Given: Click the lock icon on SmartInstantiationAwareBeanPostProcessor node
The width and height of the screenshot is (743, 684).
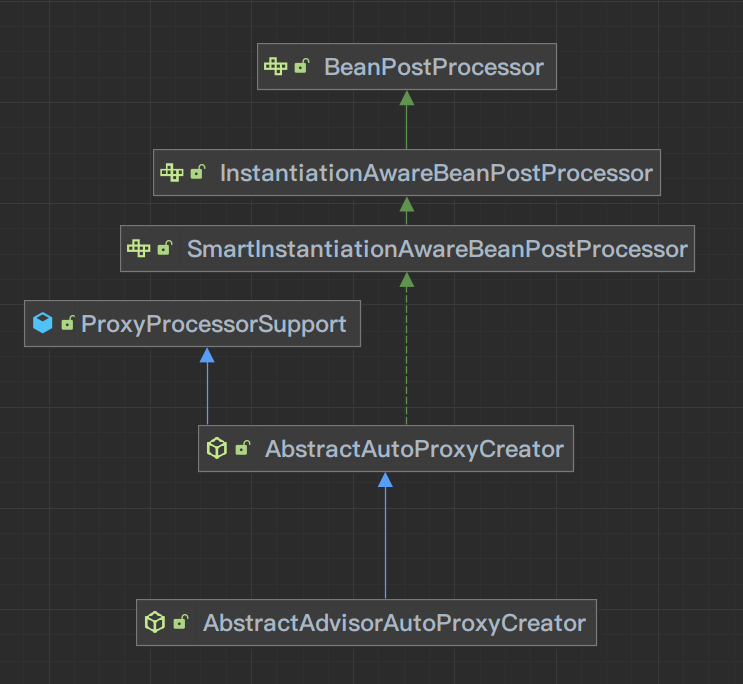Looking at the screenshot, I should coord(165,248).
